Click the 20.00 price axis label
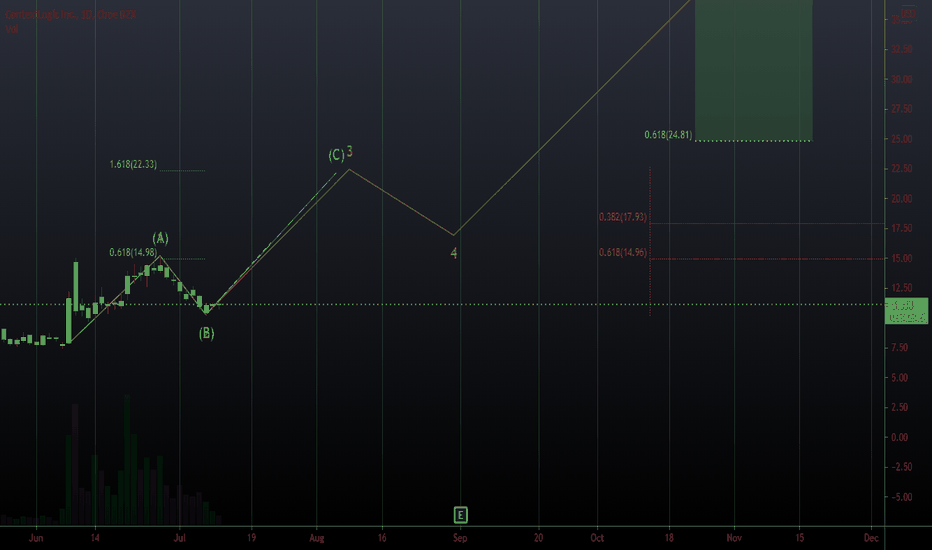The image size is (932, 550). coord(902,199)
